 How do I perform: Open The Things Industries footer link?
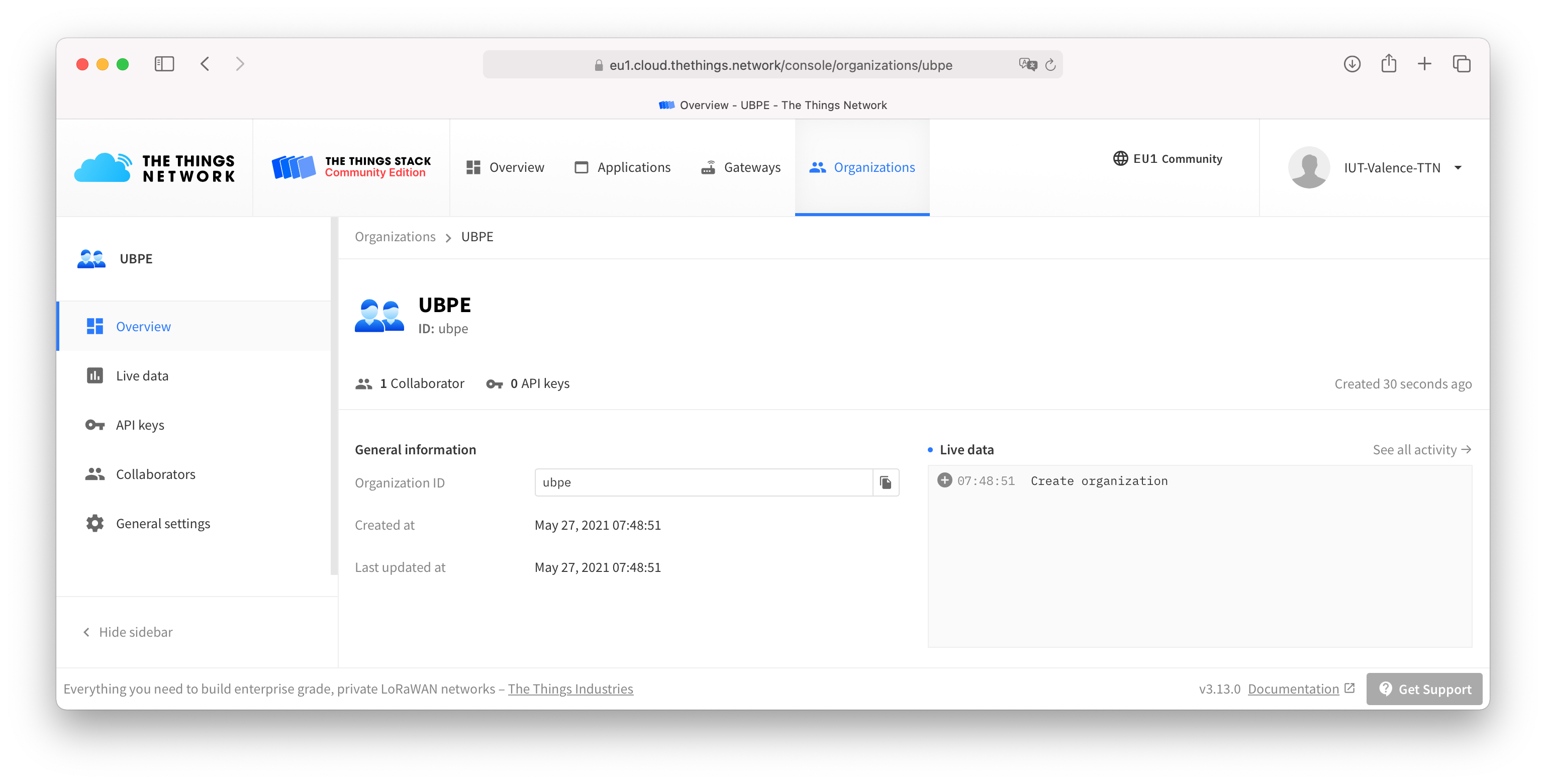[x=570, y=688]
